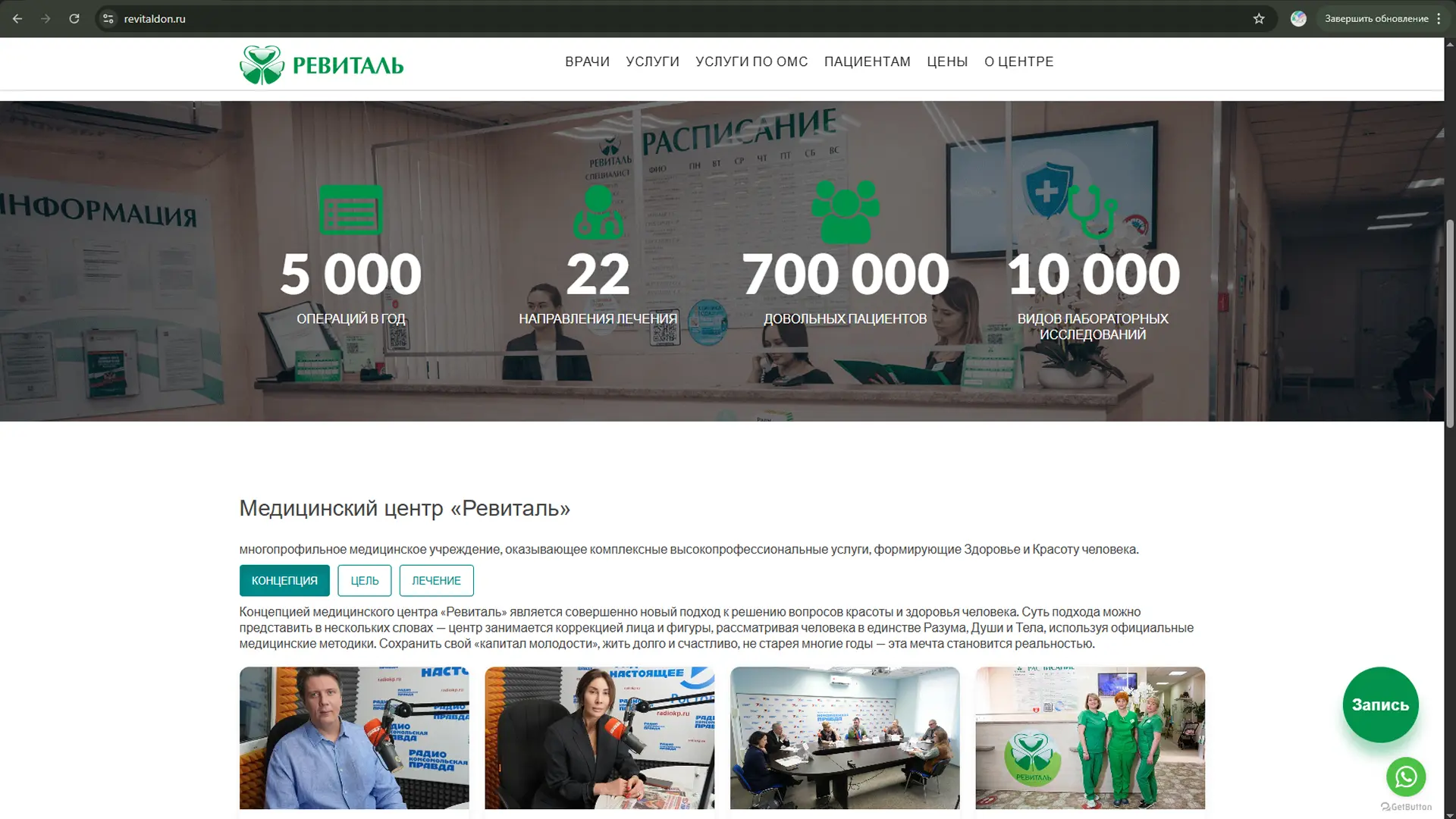Click the 10 000 statistic number

point(1093,274)
